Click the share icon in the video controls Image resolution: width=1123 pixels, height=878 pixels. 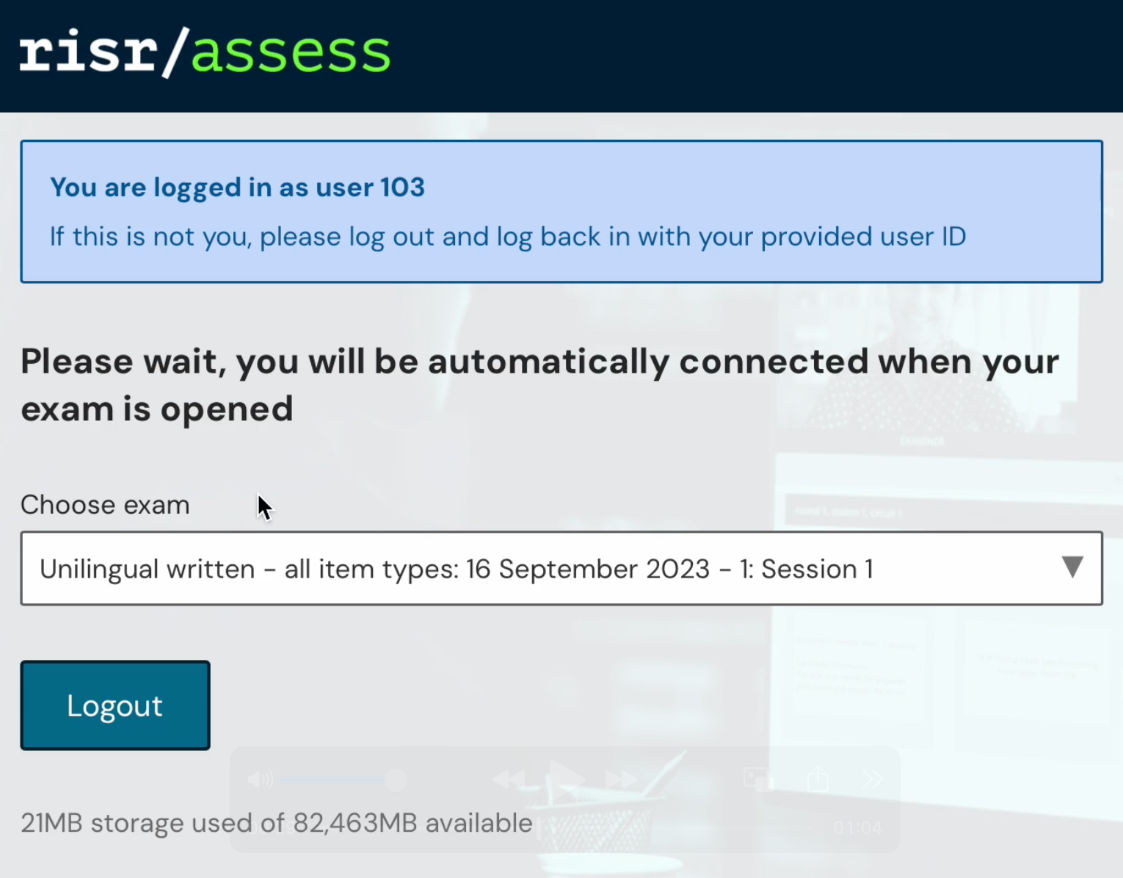[817, 779]
